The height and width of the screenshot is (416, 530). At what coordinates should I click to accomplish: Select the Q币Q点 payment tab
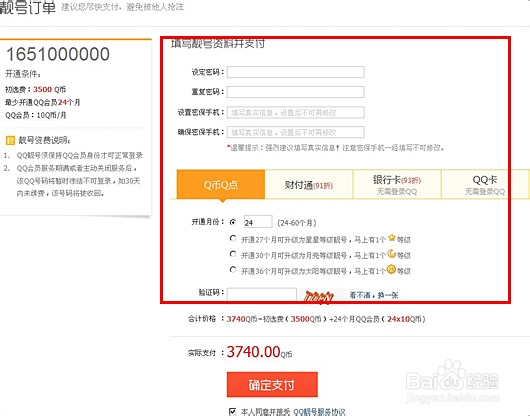click(x=221, y=185)
